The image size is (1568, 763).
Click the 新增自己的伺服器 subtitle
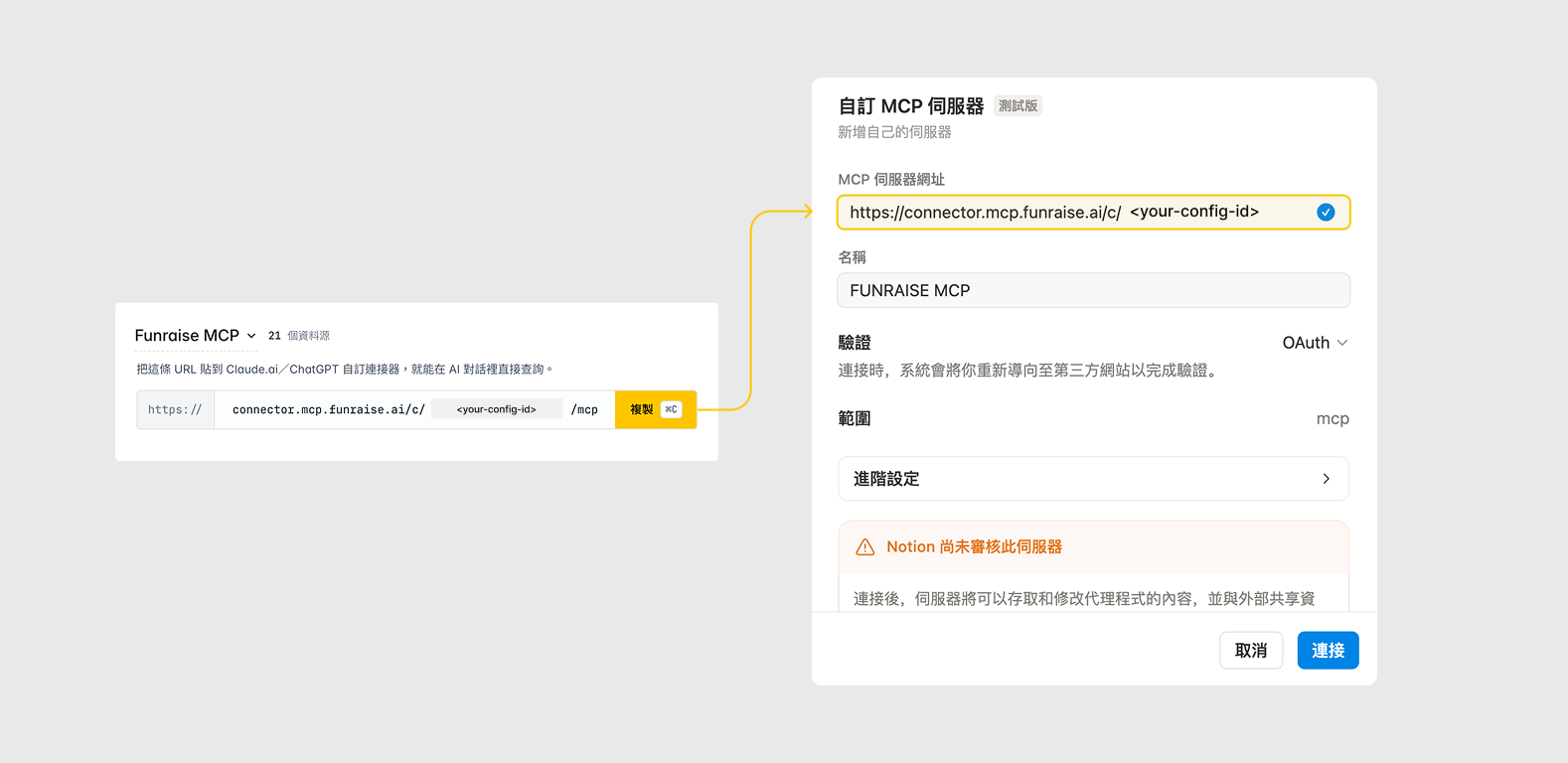894,132
